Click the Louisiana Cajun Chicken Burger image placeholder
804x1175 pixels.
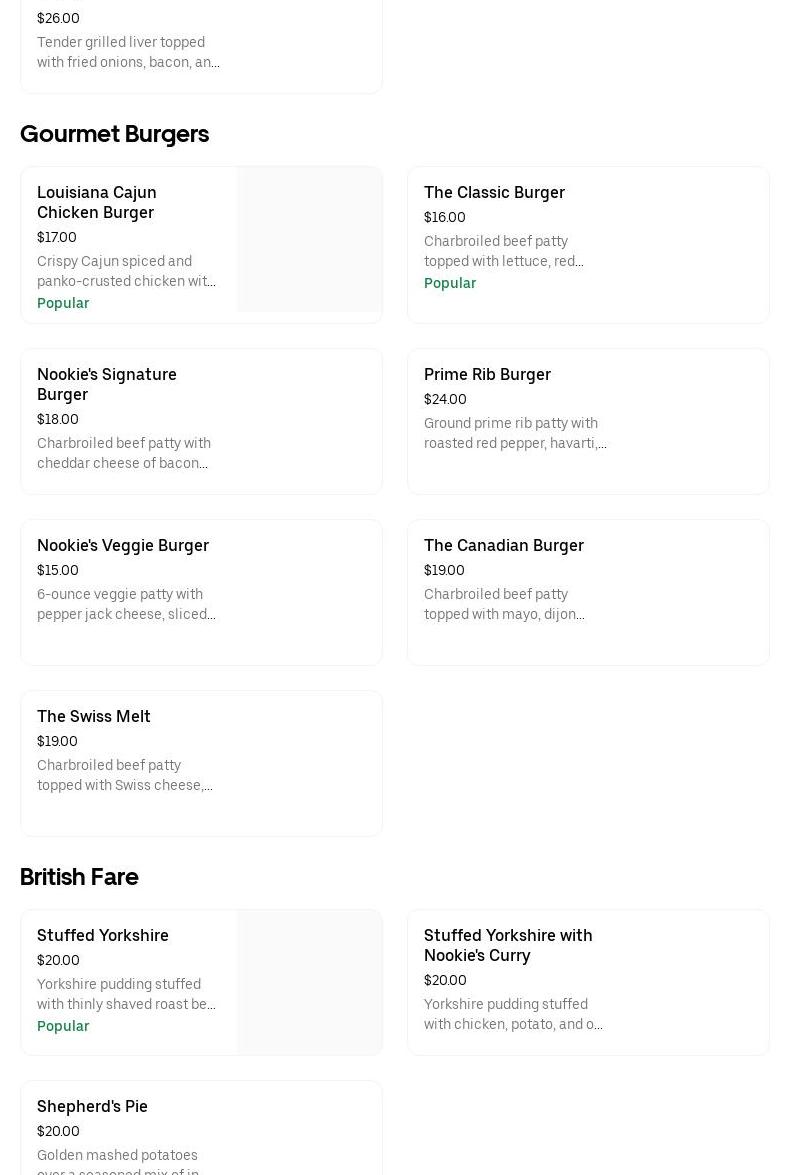tap(309, 239)
